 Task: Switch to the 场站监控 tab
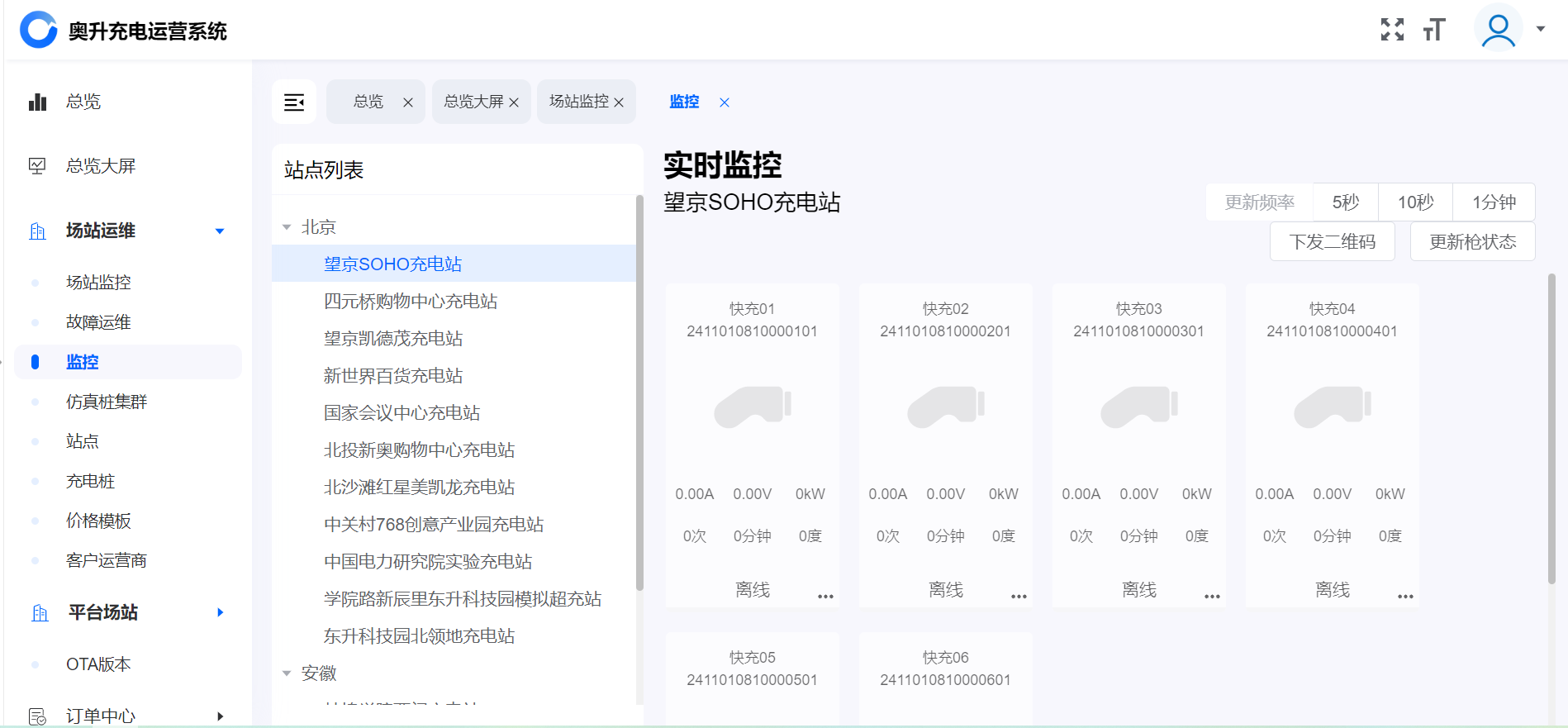(578, 102)
